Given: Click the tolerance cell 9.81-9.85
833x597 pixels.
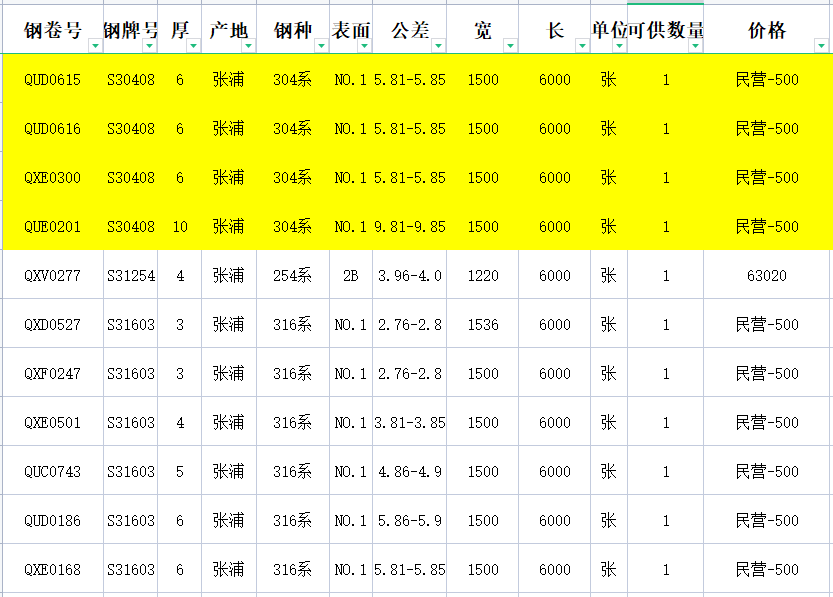Looking at the screenshot, I should 410,227.
